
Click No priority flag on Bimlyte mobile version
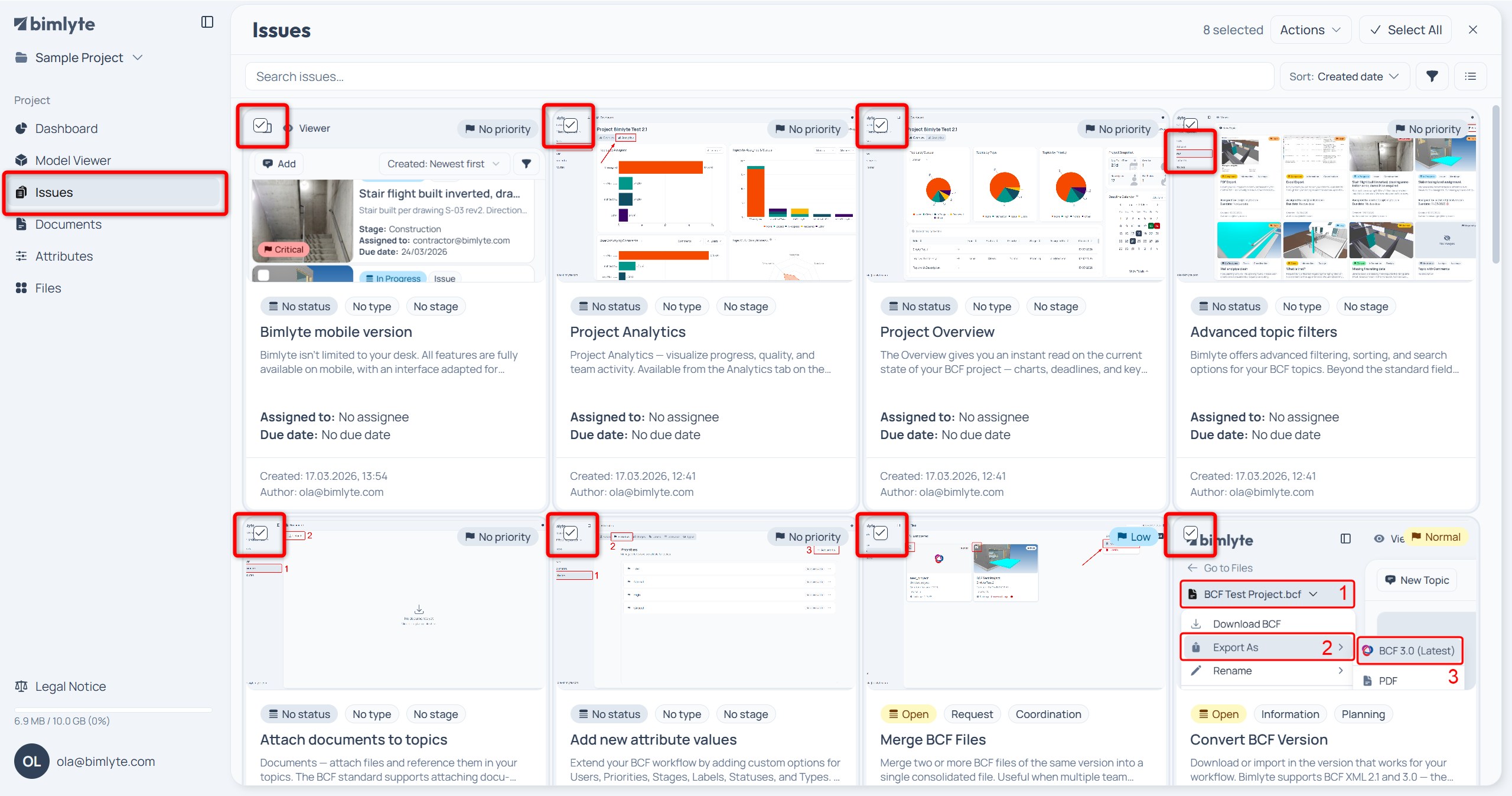498,129
